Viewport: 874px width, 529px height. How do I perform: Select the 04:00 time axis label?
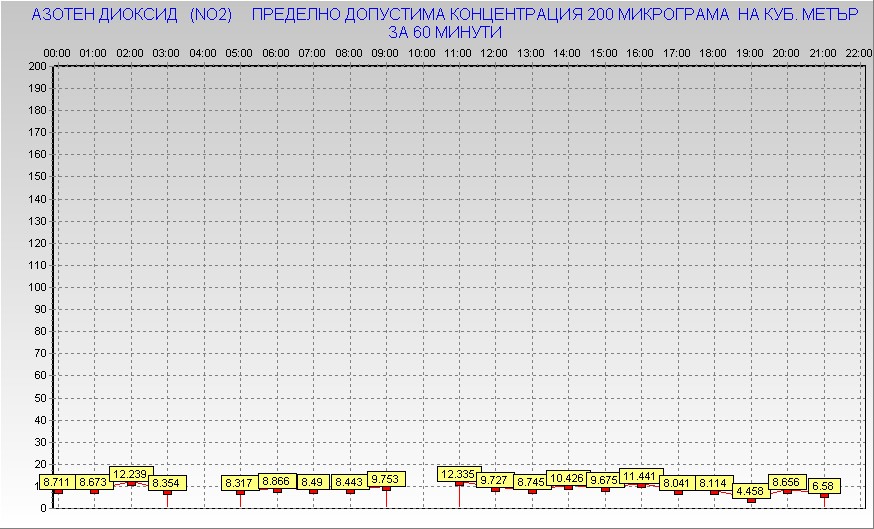(203, 52)
